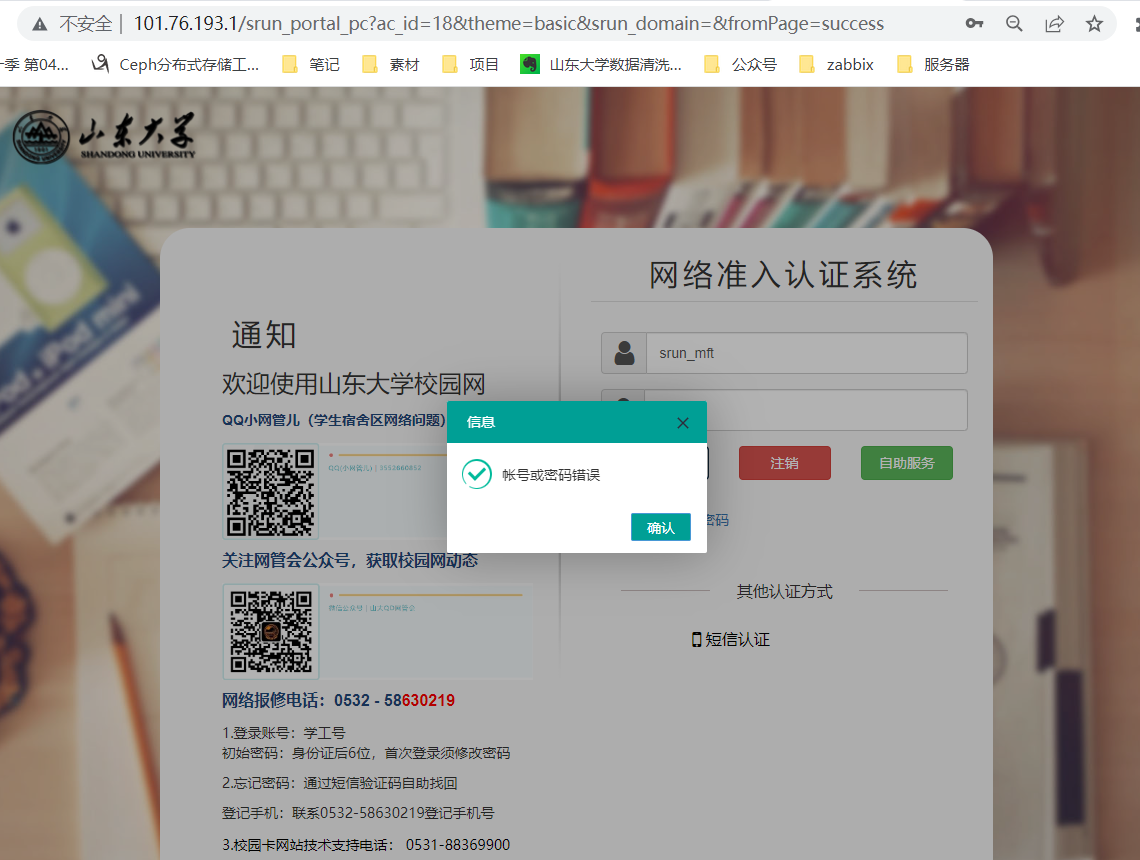This screenshot has height=860, width=1140.
Task: Click the QQ小网管儿 QR code
Action: [x=270, y=491]
